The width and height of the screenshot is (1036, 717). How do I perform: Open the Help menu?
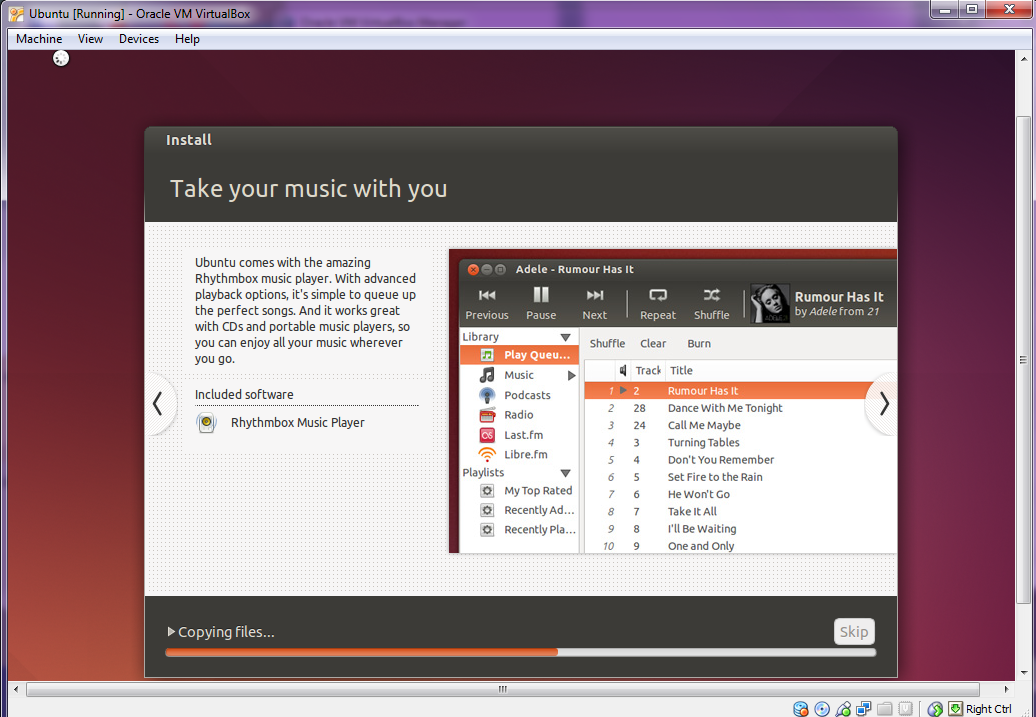(187, 39)
